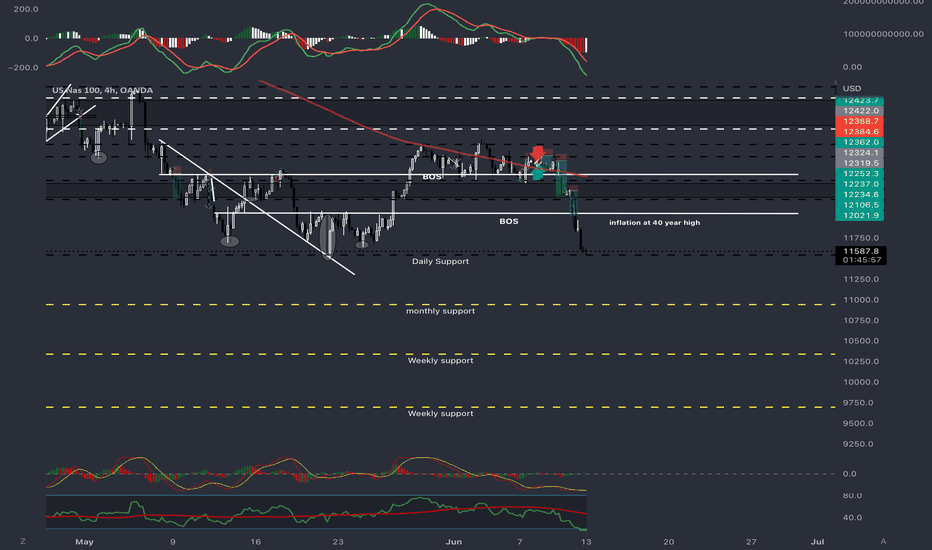This screenshot has width=932, height=550.
Task: Click the 'Weekly support' label near 10250
Action: tap(440, 360)
